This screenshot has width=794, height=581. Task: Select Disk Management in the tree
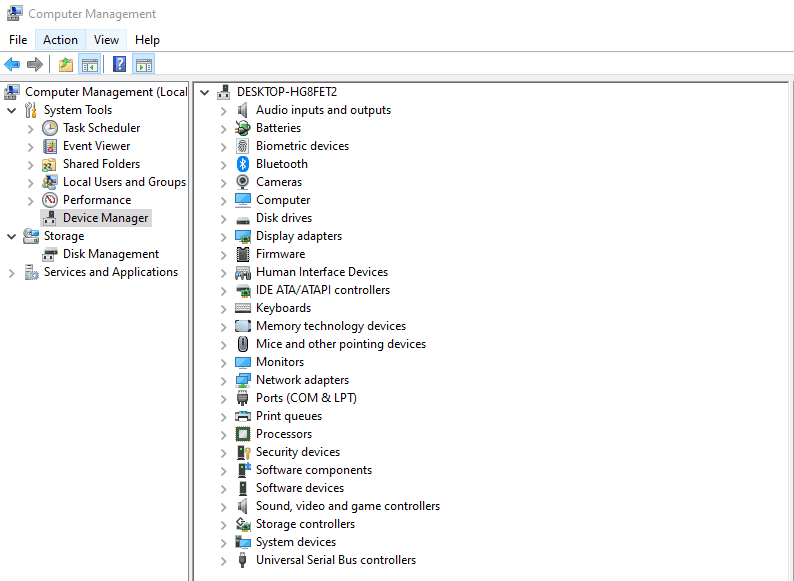110,254
